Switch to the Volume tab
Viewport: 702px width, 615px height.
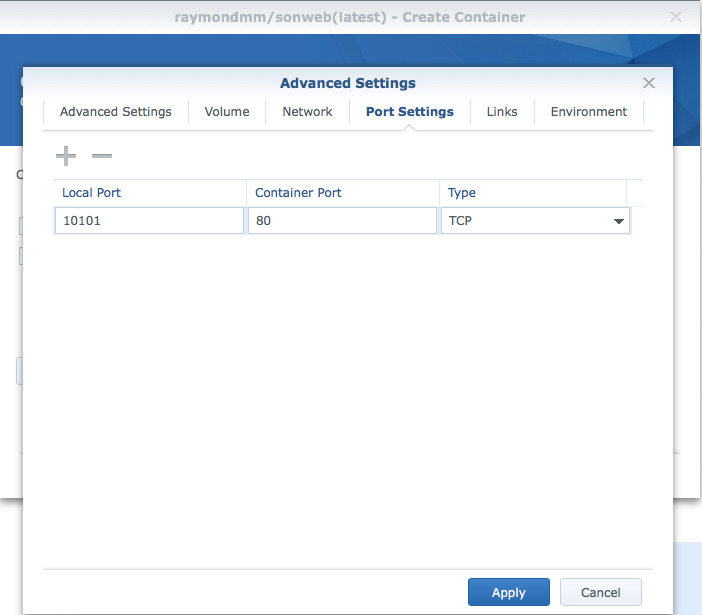[227, 111]
